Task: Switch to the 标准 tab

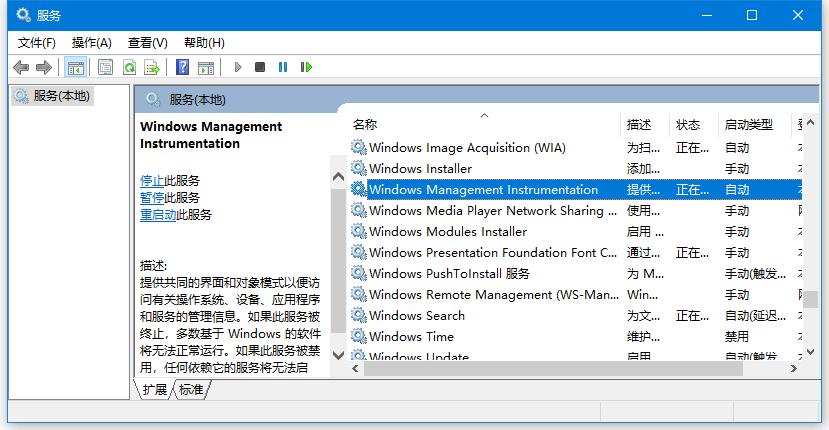Action: [191, 390]
